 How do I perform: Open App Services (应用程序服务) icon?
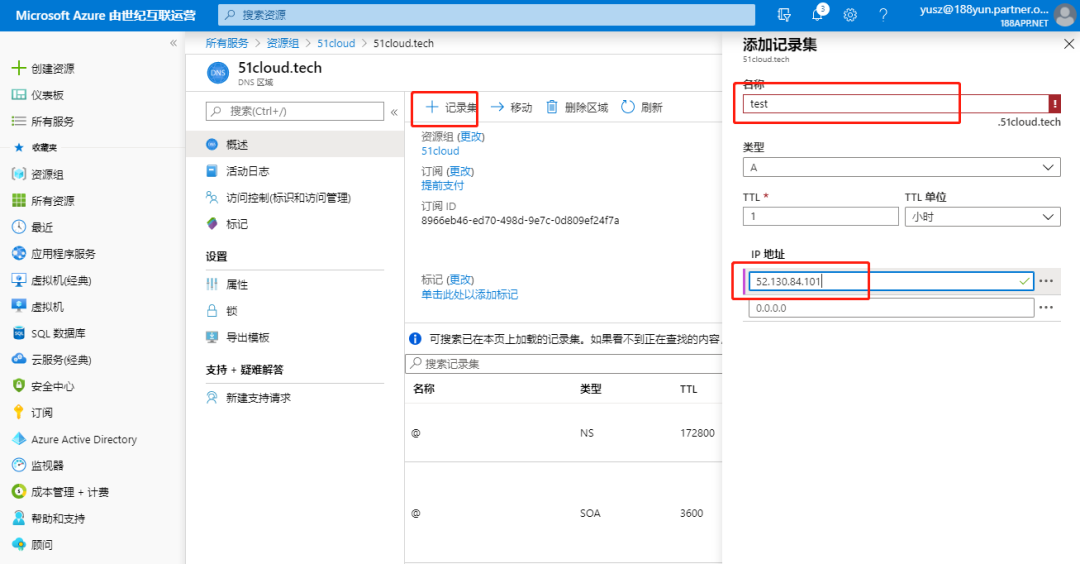pyautogui.click(x=19, y=253)
